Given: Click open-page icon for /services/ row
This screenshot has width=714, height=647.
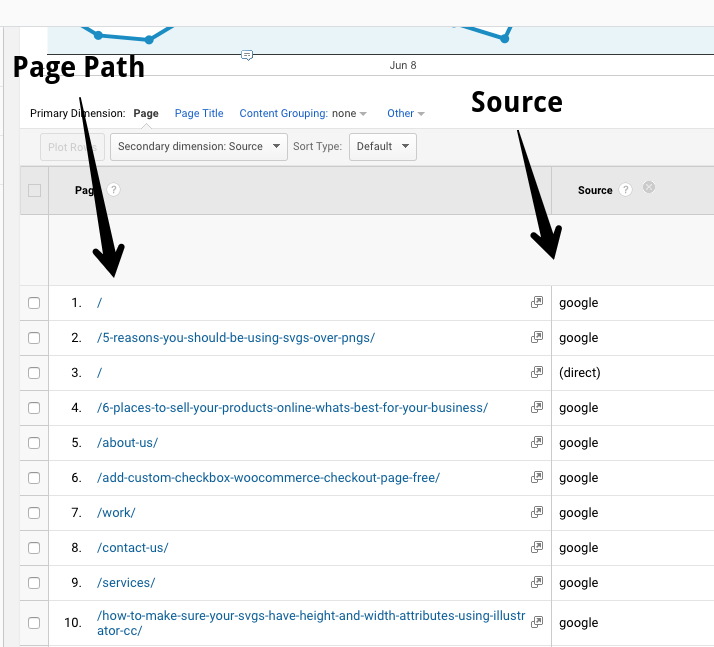Looking at the screenshot, I should [537, 582].
